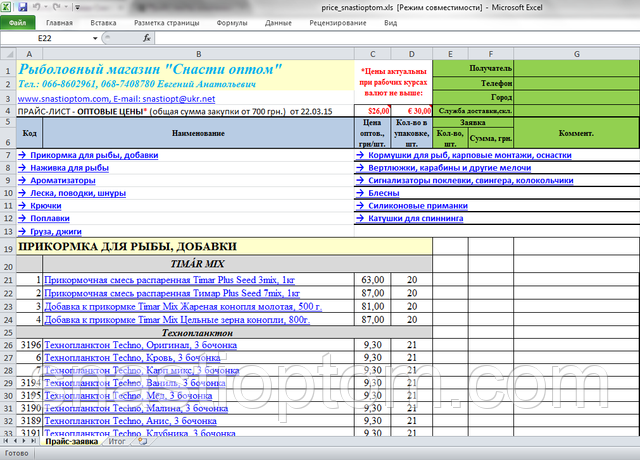Follow the Крючки link
Viewport: 640px width, 460px height.
(x=40, y=206)
